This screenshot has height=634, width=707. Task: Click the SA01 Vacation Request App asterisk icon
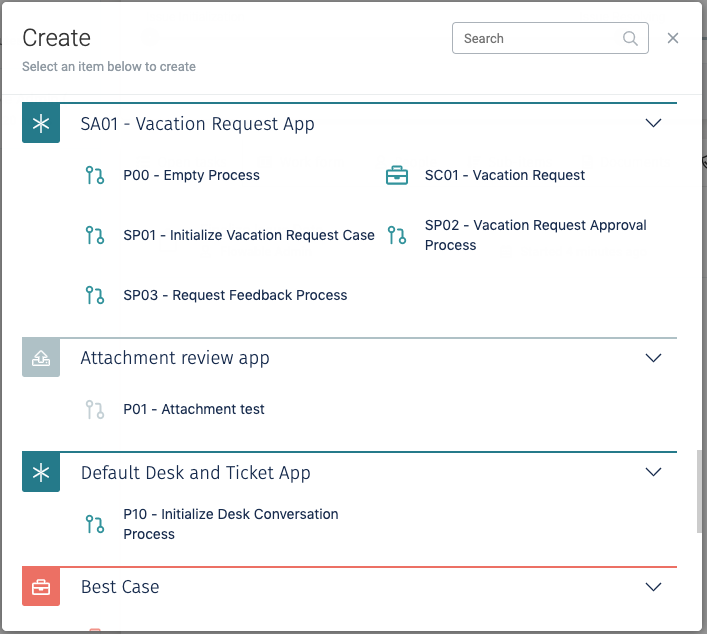point(41,124)
